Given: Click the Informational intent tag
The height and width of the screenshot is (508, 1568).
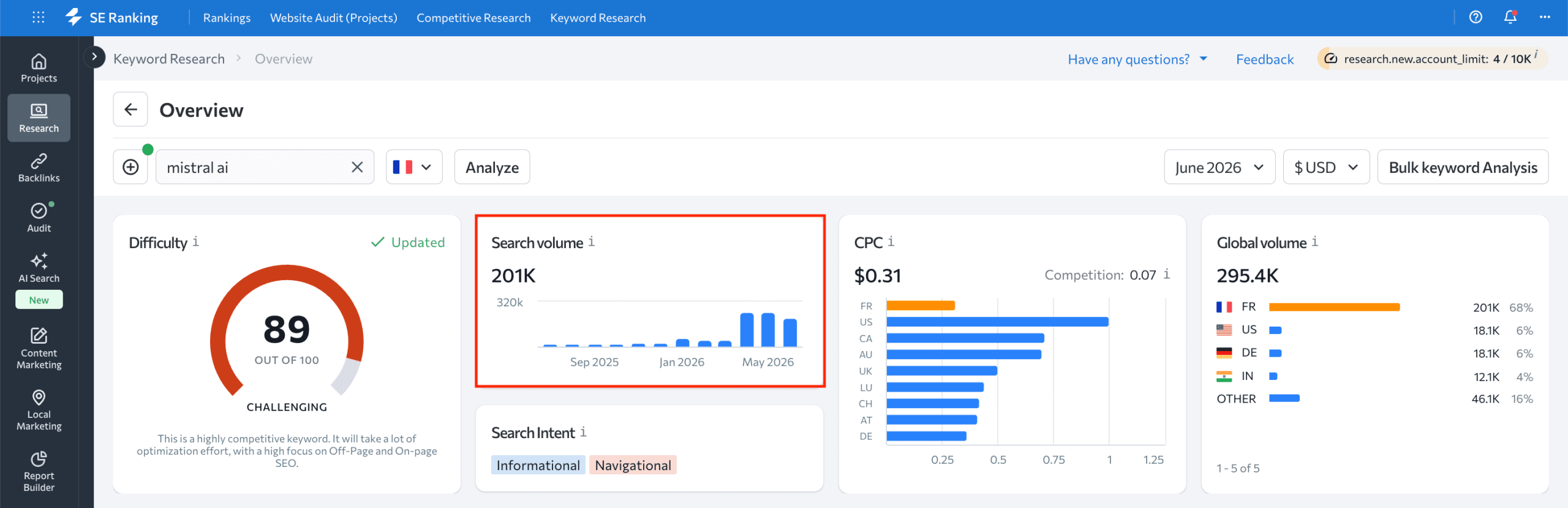Looking at the screenshot, I should click(x=538, y=465).
